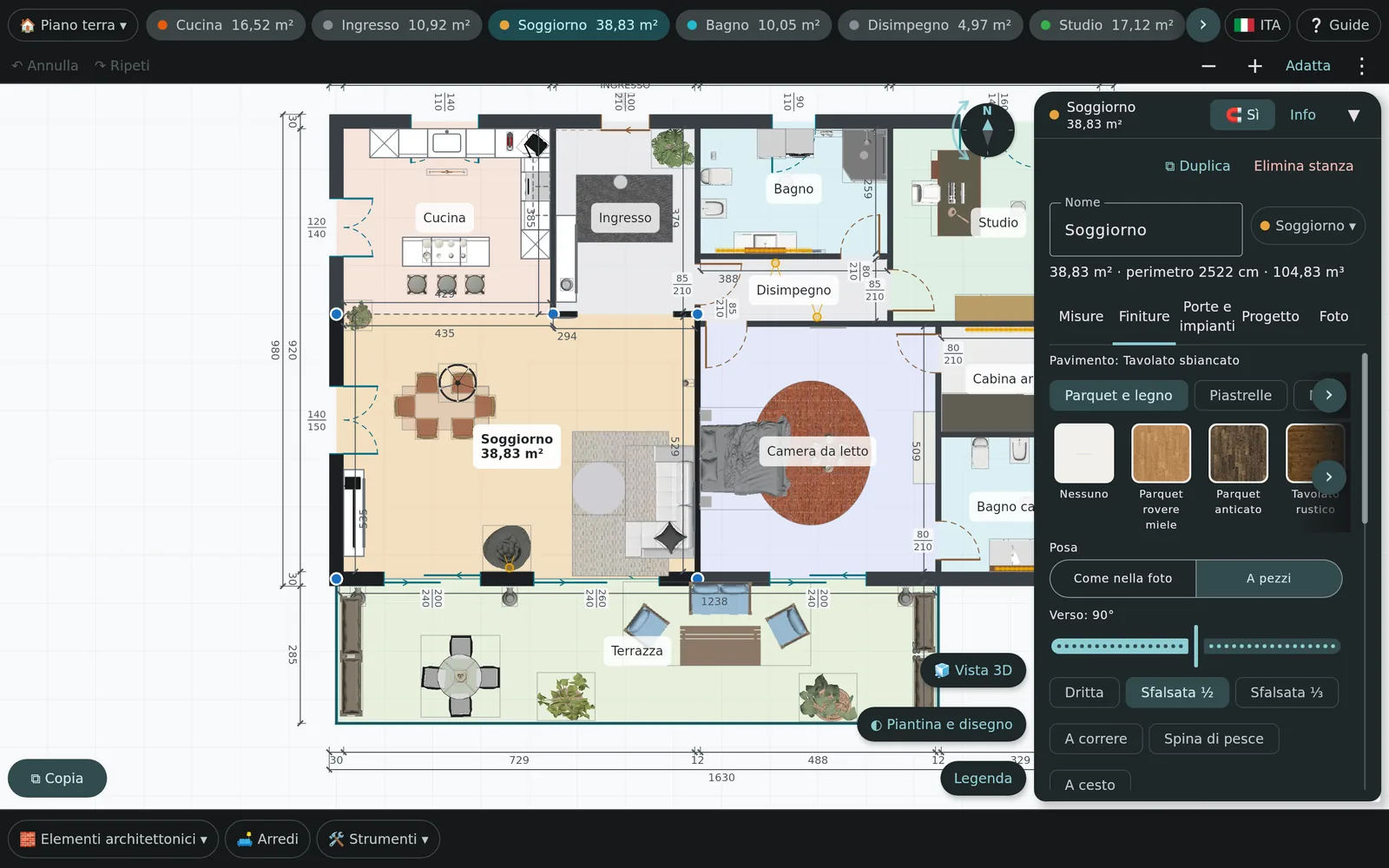The image size is (1389, 868).
Task: Open the Guide help
Action: point(1339,25)
